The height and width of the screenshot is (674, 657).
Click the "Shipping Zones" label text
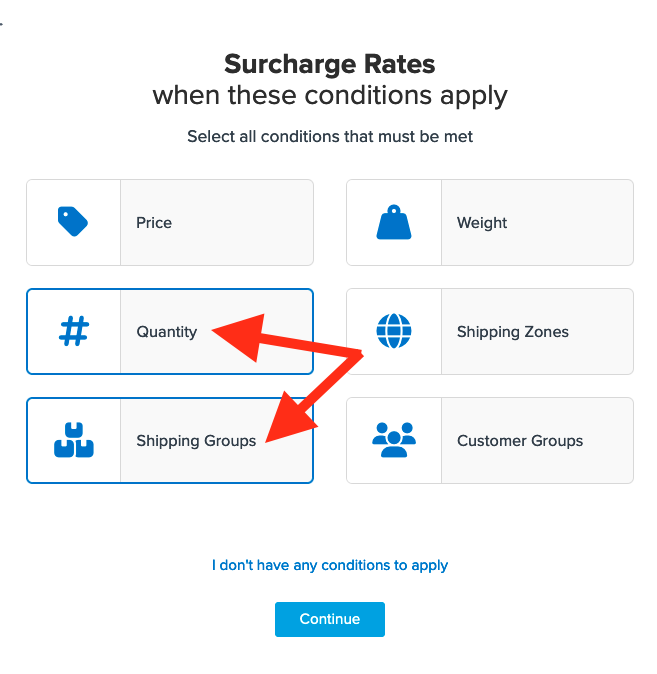[512, 332]
